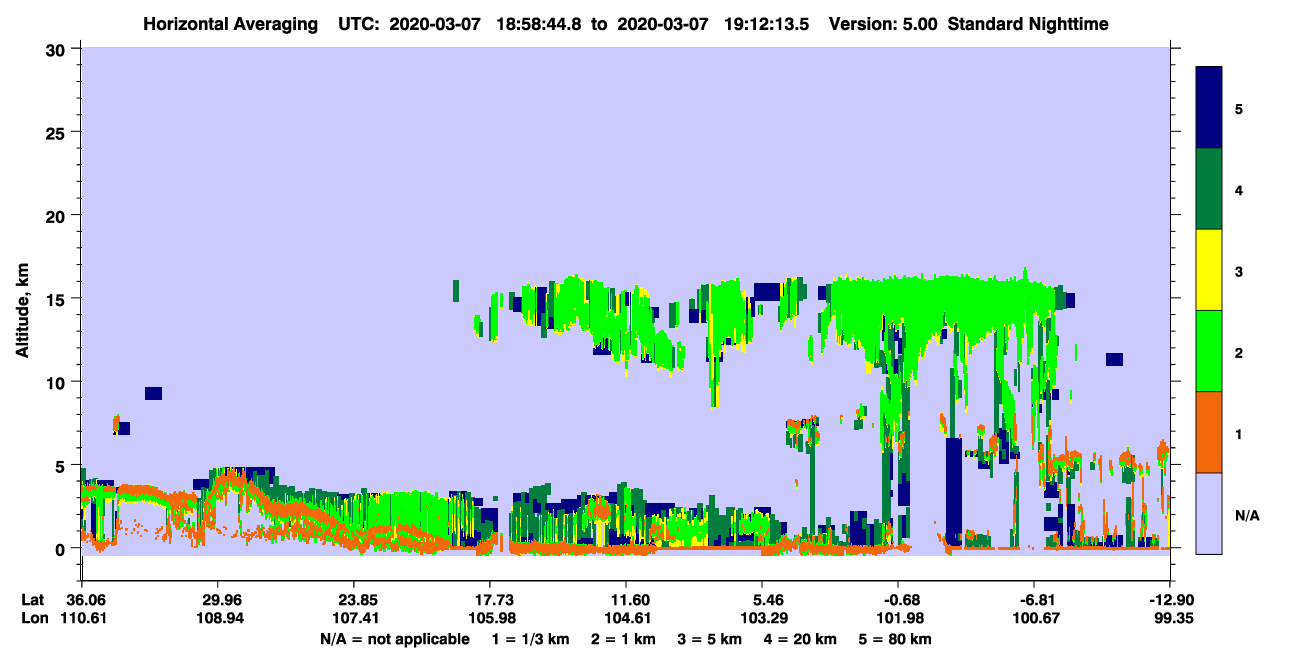Image resolution: width=1300 pixels, height=667 pixels.
Task: Click the date '2020-03-07' after 'UTC:'
Action: [433, 23]
